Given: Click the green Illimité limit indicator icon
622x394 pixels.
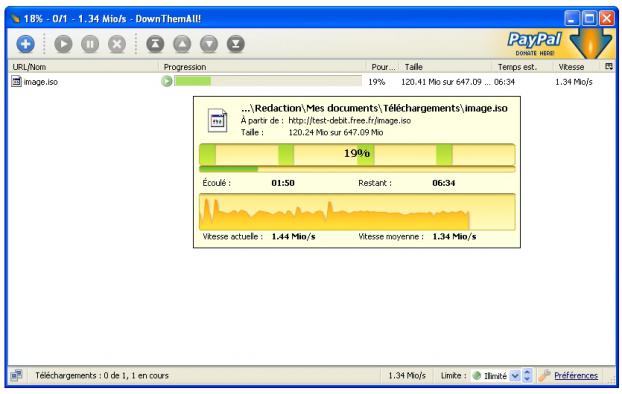Looking at the screenshot, I should click(477, 375).
